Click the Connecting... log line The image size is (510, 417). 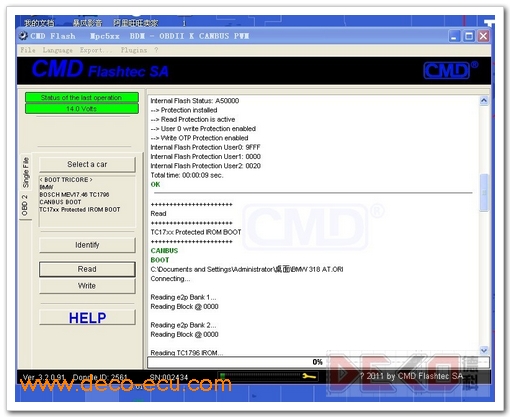click(x=170, y=279)
